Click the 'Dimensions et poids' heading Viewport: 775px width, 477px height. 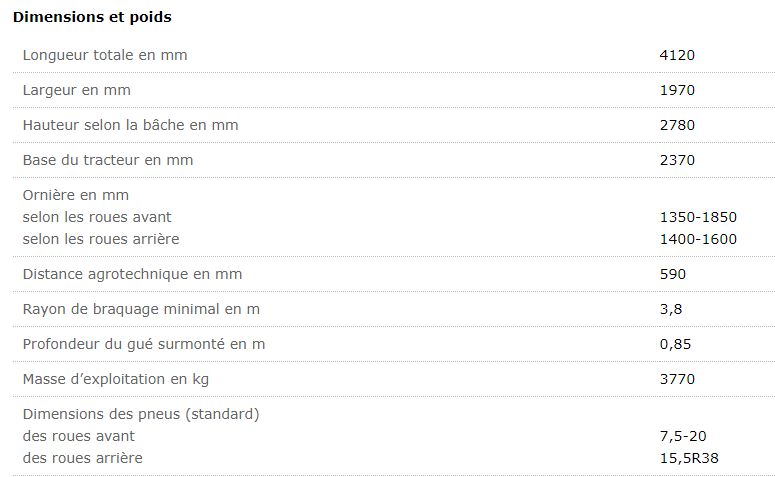(x=91, y=17)
